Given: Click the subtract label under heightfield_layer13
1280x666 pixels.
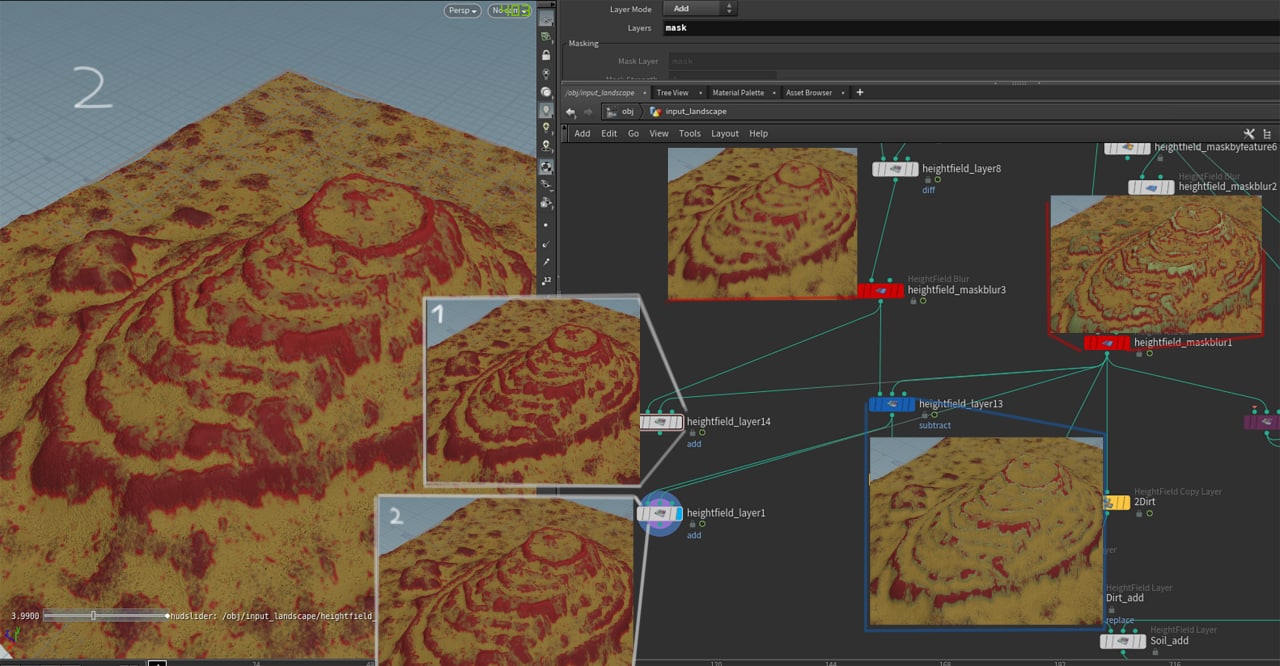Looking at the screenshot, I should 935,426.
